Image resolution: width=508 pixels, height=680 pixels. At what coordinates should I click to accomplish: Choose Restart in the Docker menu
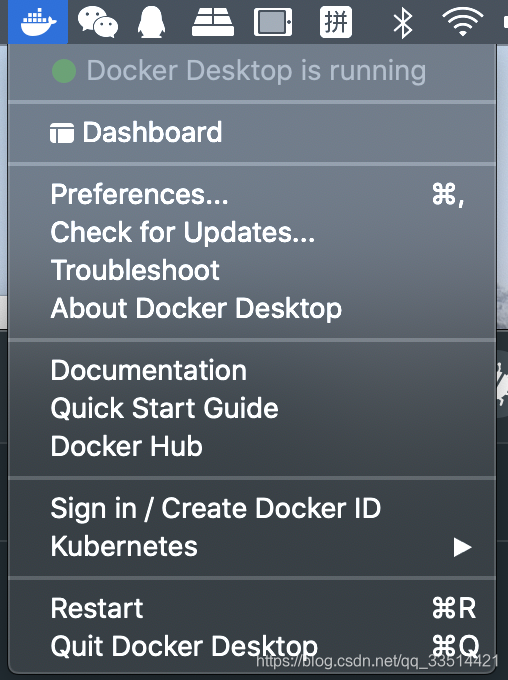tap(252, 608)
